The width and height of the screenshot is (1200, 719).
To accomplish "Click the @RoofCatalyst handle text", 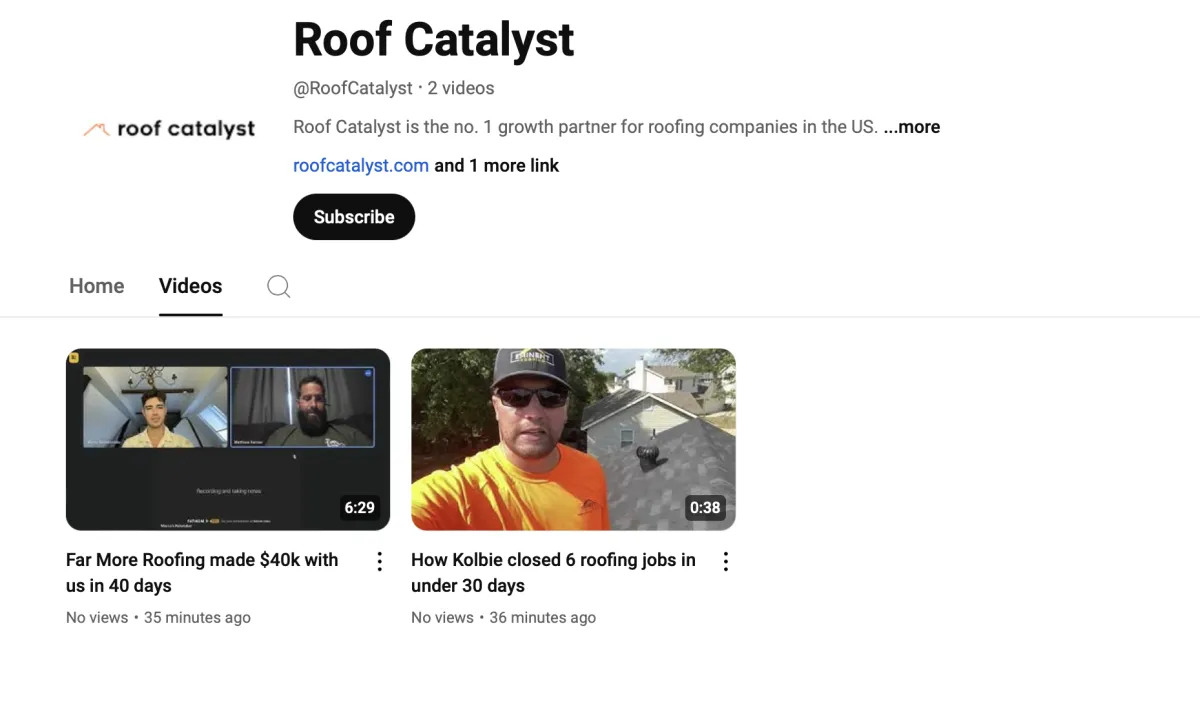I will tap(353, 88).
